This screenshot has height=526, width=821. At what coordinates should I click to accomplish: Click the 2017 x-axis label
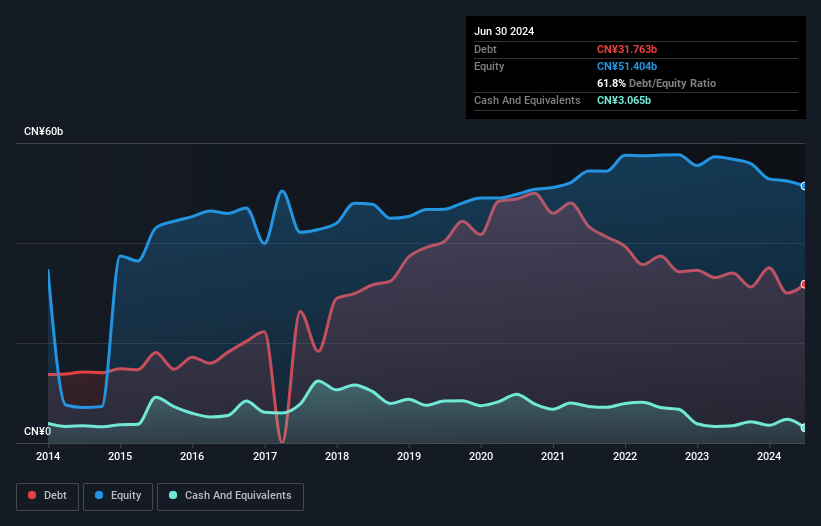coord(264,456)
